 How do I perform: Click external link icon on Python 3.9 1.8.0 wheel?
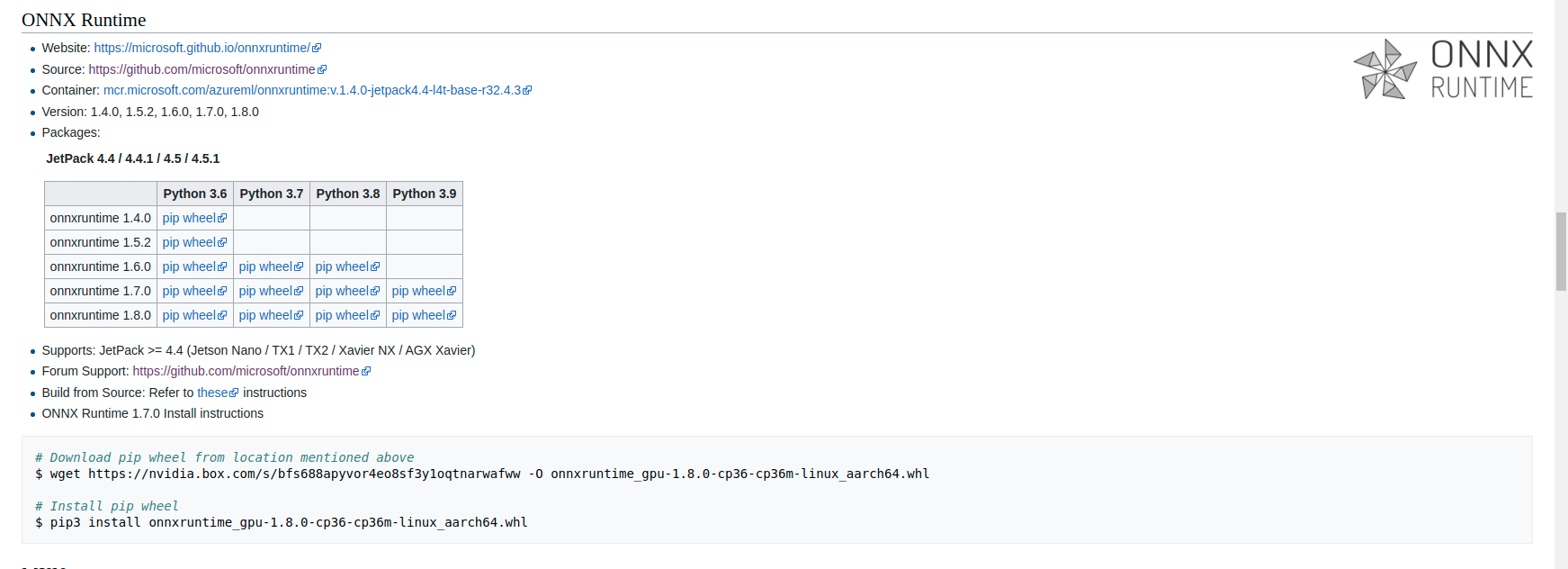click(x=451, y=315)
